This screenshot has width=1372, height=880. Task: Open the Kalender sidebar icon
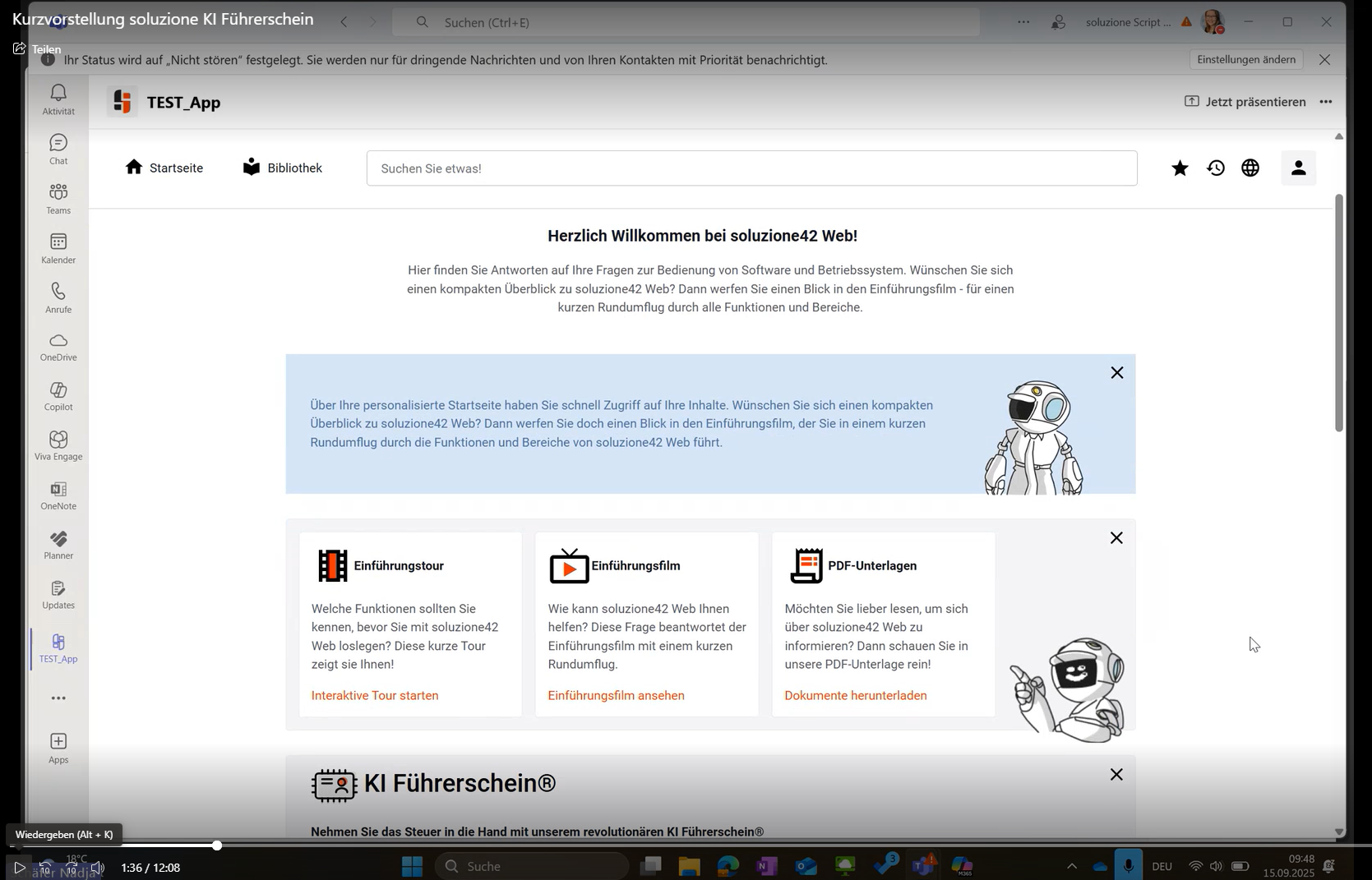tap(58, 248)
